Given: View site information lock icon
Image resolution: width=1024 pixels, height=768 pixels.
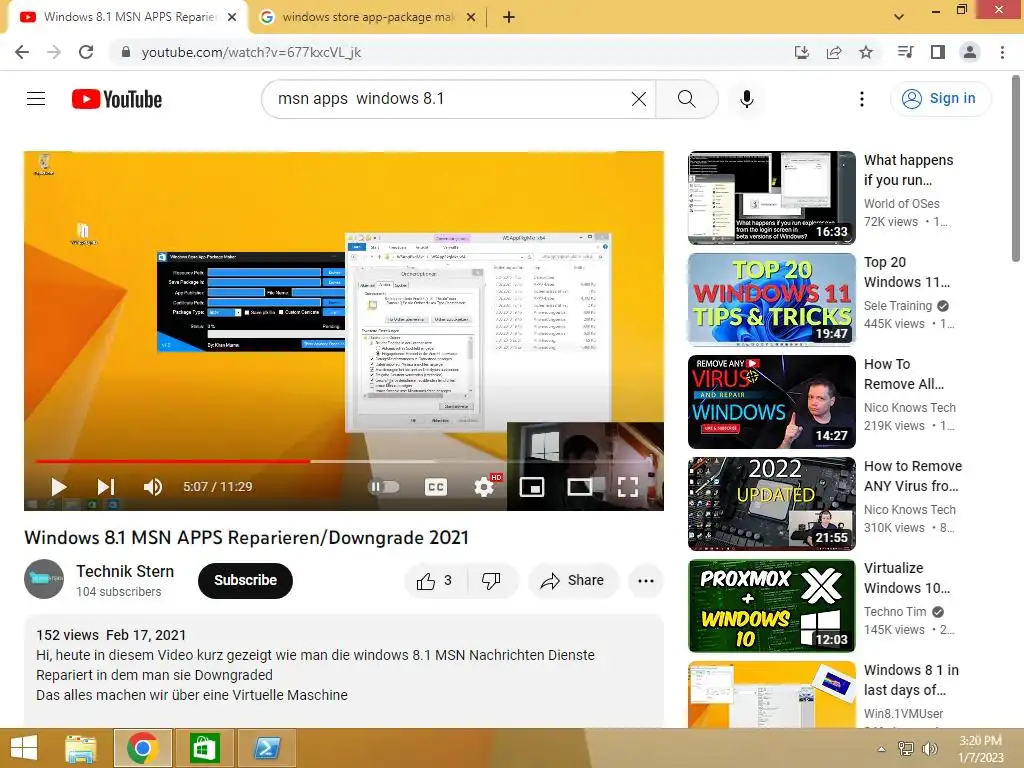Looking at the screenshot, I should [126, 52].
